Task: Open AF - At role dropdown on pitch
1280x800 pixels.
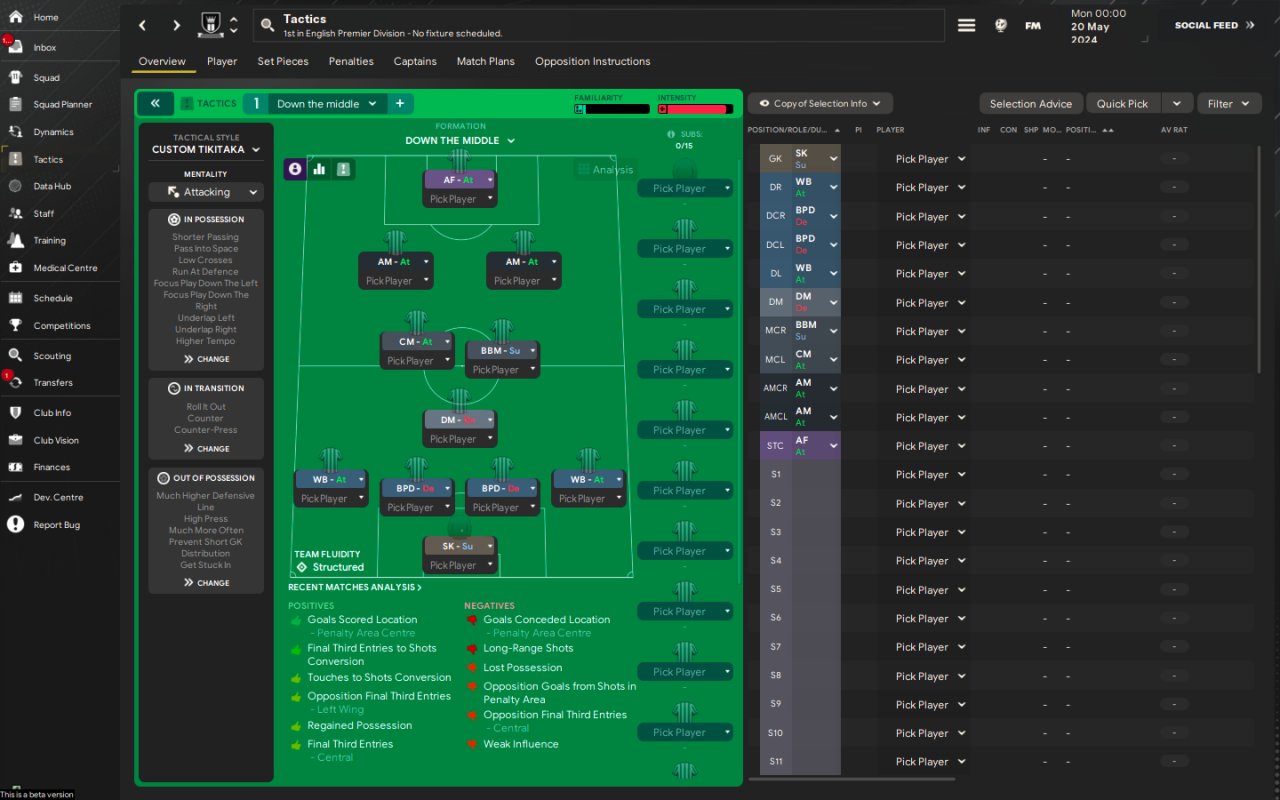Action: 489,180
